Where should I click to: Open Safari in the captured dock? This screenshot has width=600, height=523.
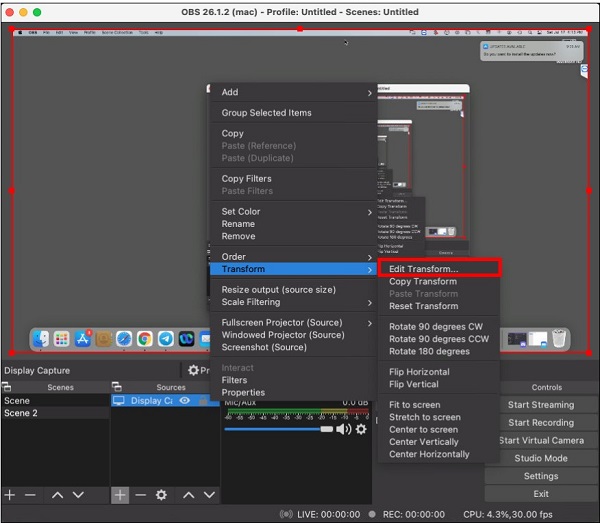[x=124, y=339]
